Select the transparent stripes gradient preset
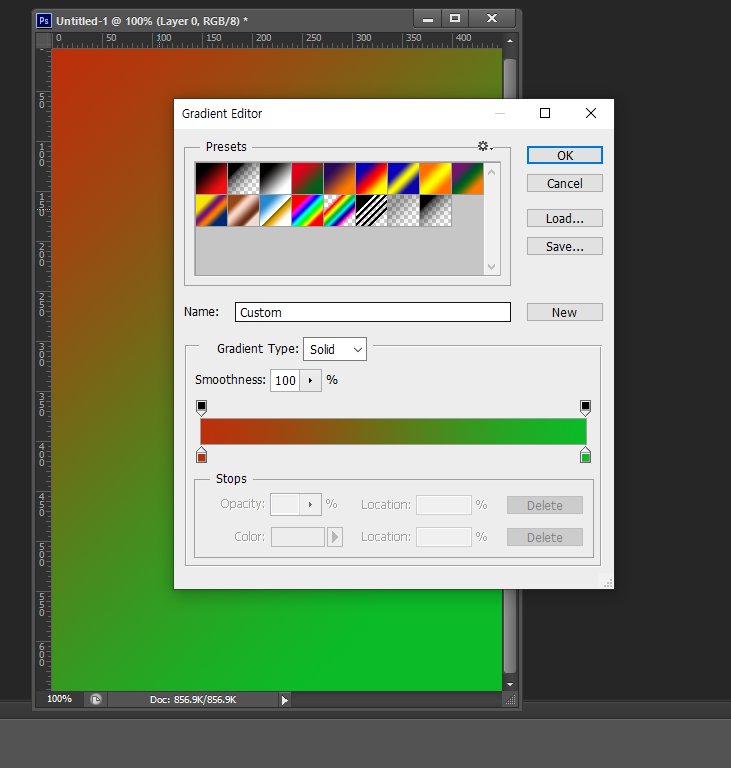Image resolution: width=731 pixels, height=768 pixels. [371, 211]
